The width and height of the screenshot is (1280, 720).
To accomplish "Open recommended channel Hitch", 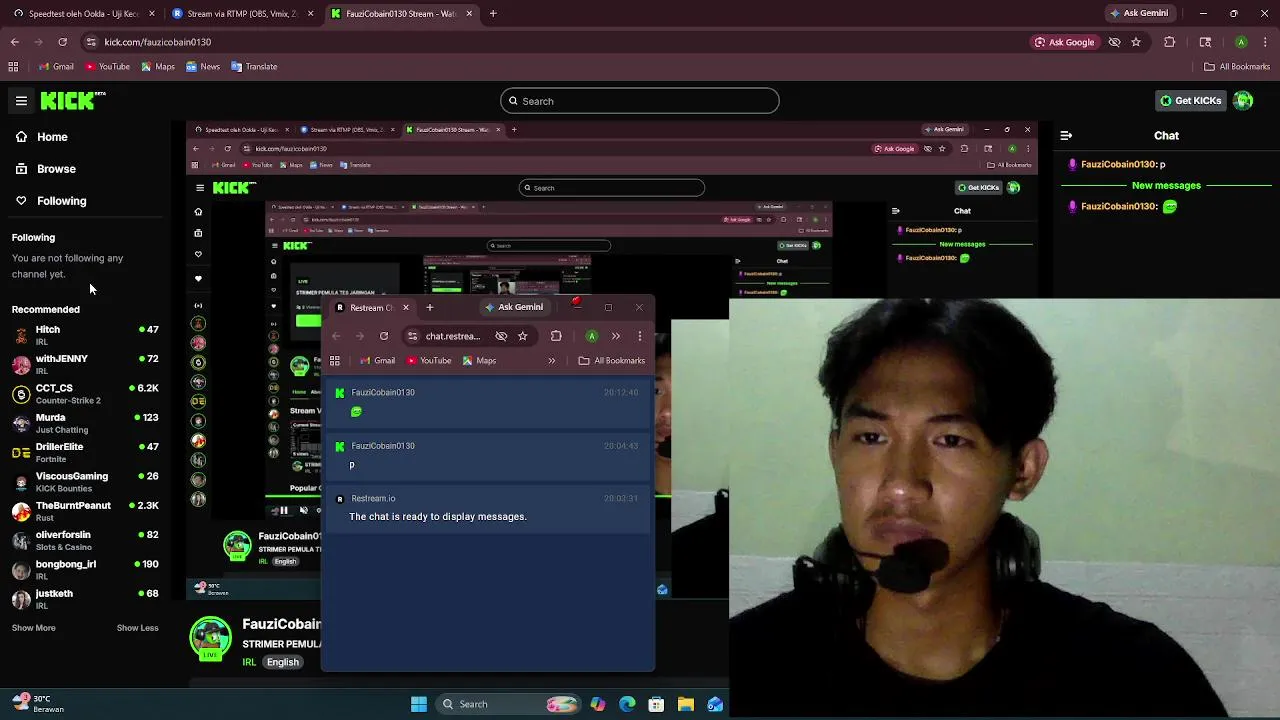I will [85, 335].
